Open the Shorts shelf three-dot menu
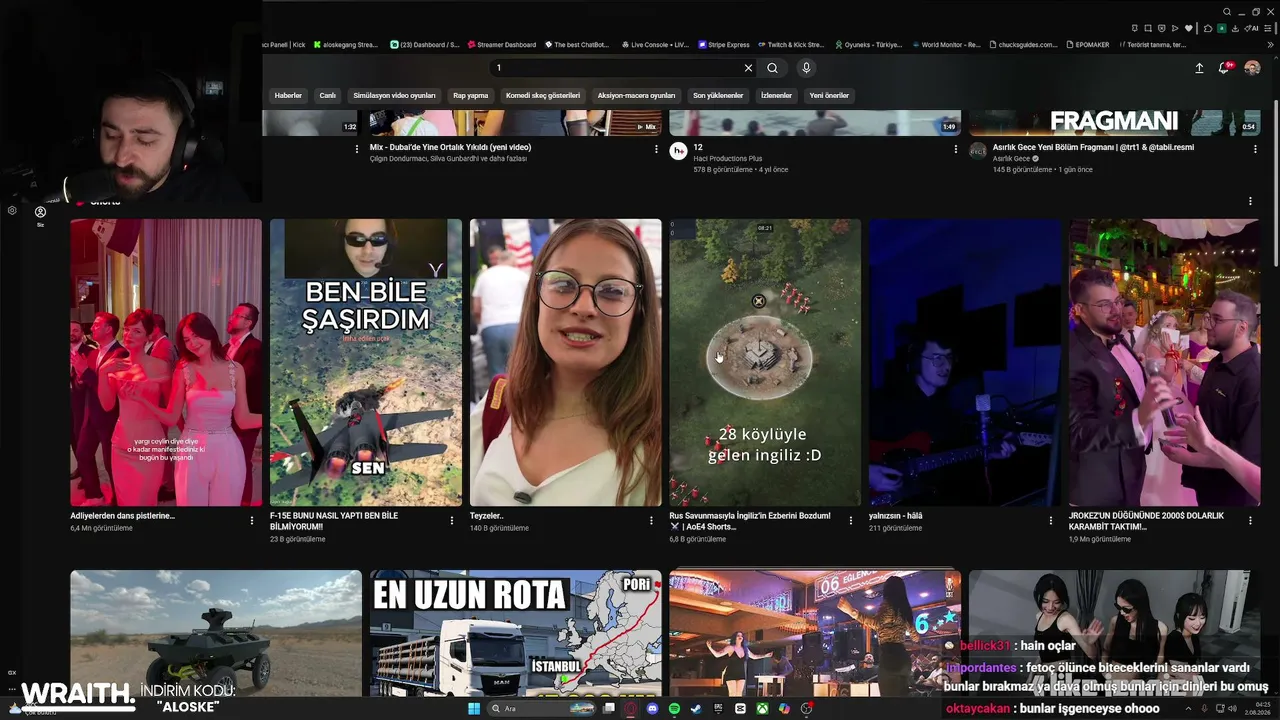This screenshot has height=720, width=1280. (x=1250, y=201)
